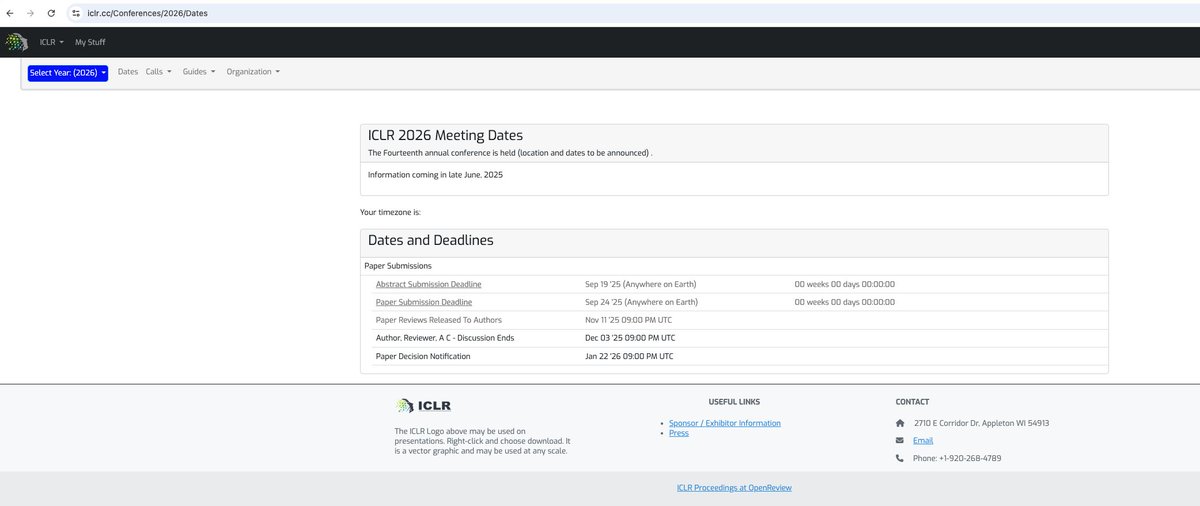Image resolution: width=1200 pixels, height=506 pixels.
Task: Expand the Organization dropdown
Action: pos(253,72)
